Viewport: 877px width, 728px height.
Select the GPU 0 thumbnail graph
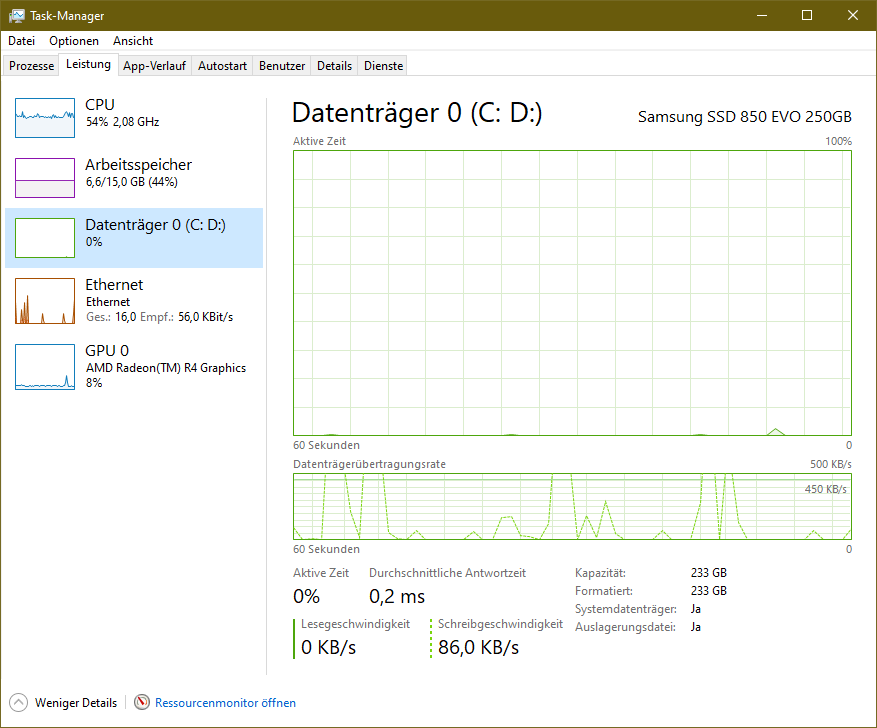(45, 367)
